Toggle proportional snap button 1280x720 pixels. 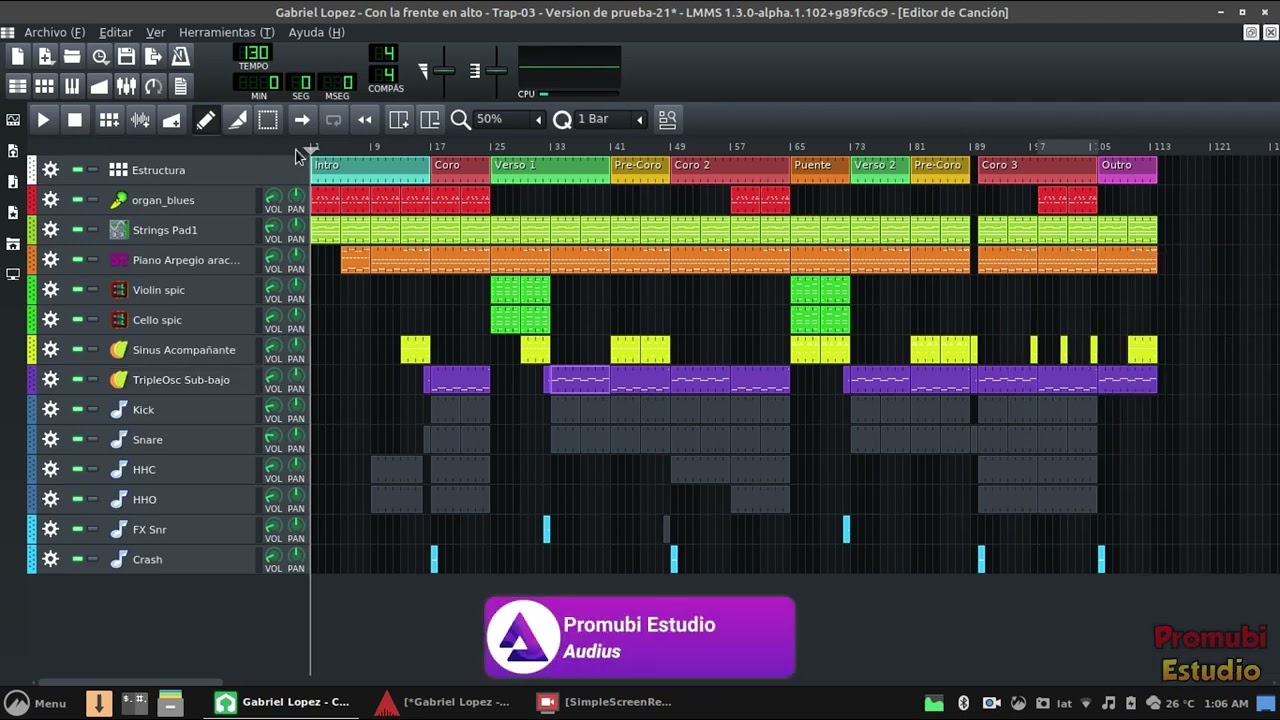point(667,120)
